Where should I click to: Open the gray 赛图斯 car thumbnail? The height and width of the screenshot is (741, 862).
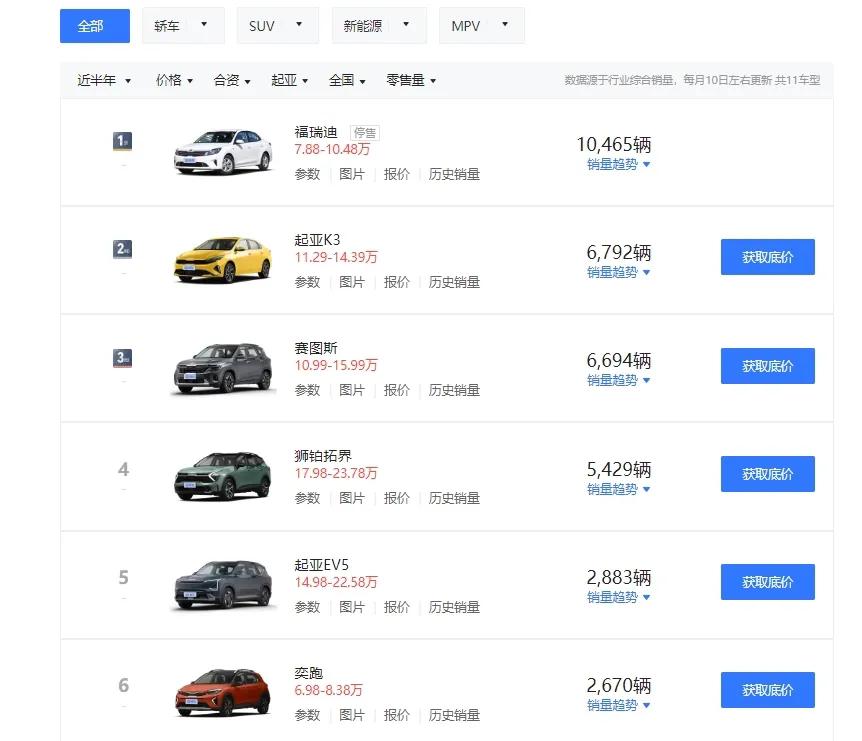point(223,368)
